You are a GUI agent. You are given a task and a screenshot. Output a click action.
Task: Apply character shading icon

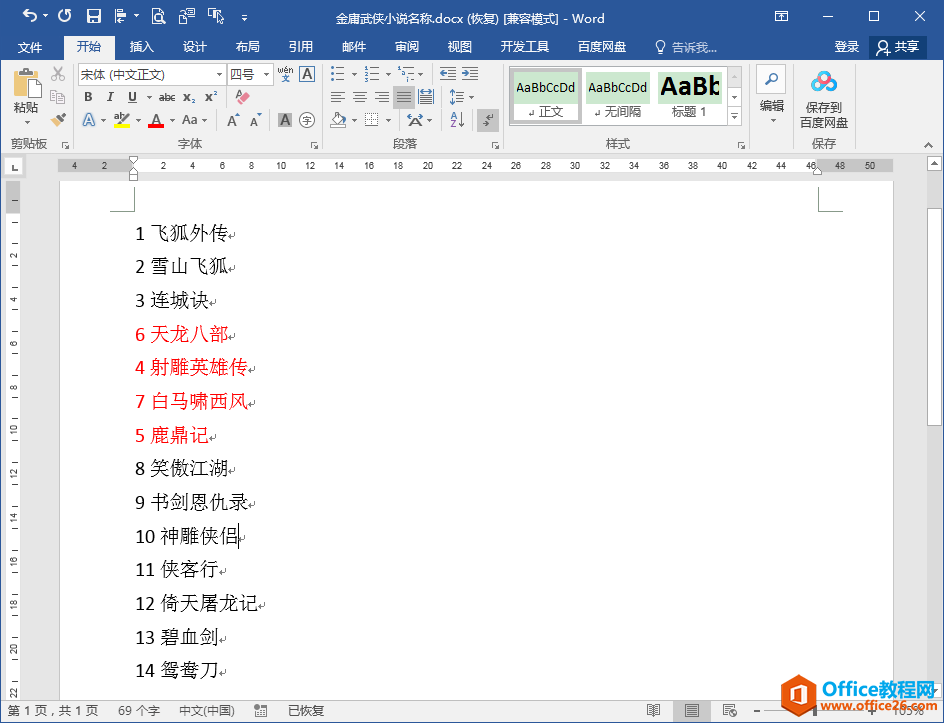285,120
